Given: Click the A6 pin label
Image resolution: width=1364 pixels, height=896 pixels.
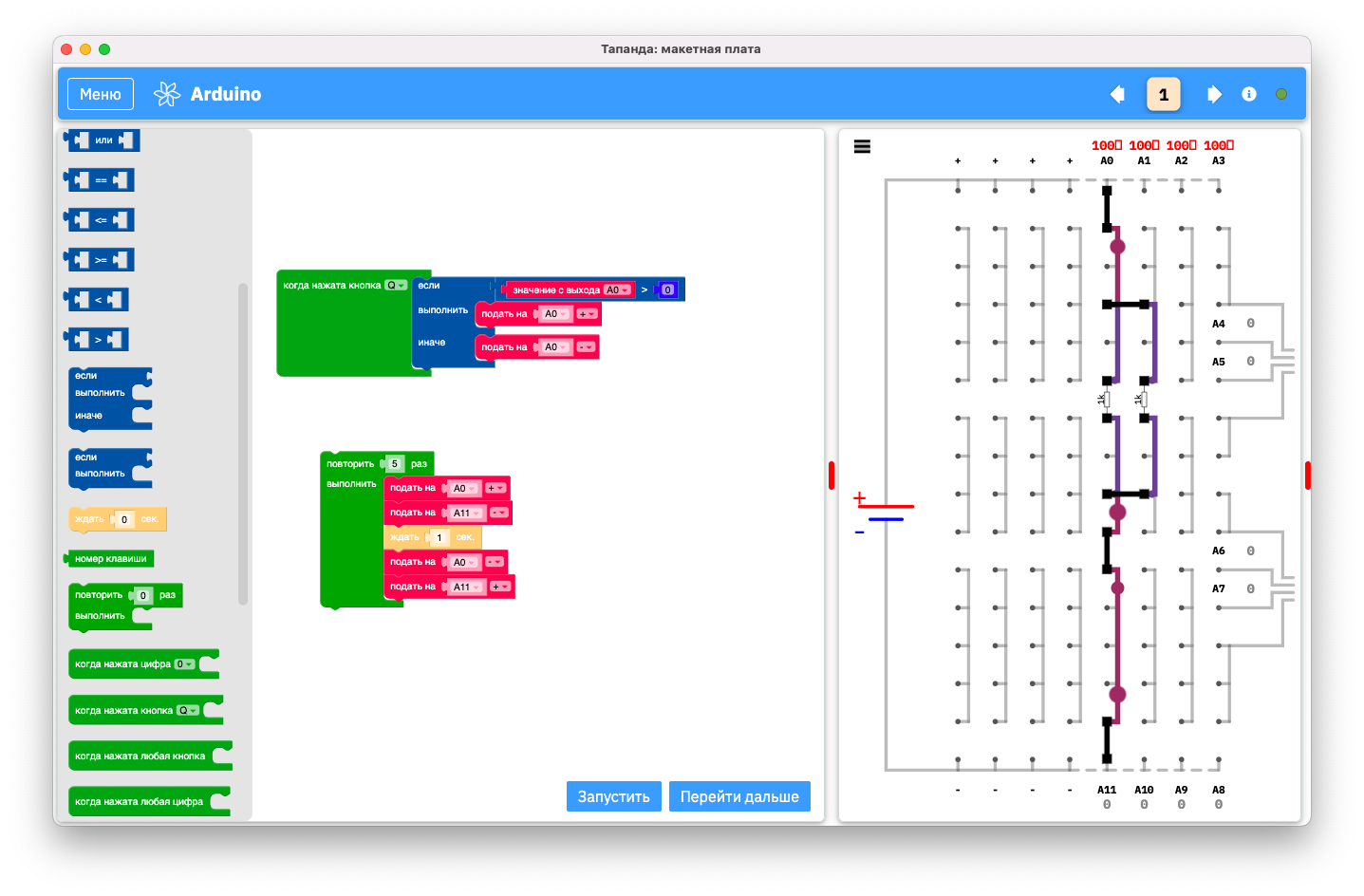Looking at the screenshot, I should coord(1219,551).
